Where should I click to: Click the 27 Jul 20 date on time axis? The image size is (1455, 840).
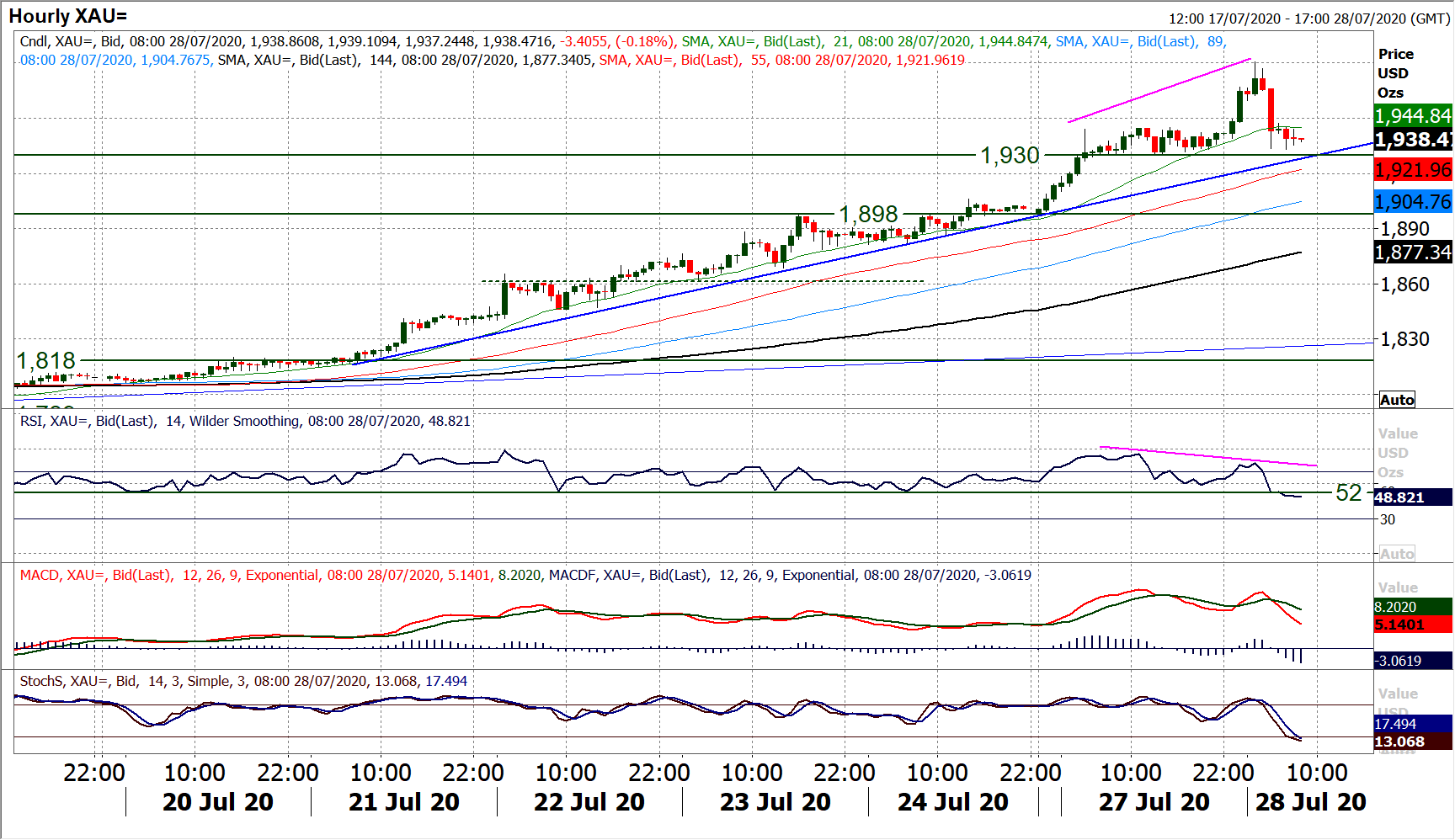click(1154, 802)
